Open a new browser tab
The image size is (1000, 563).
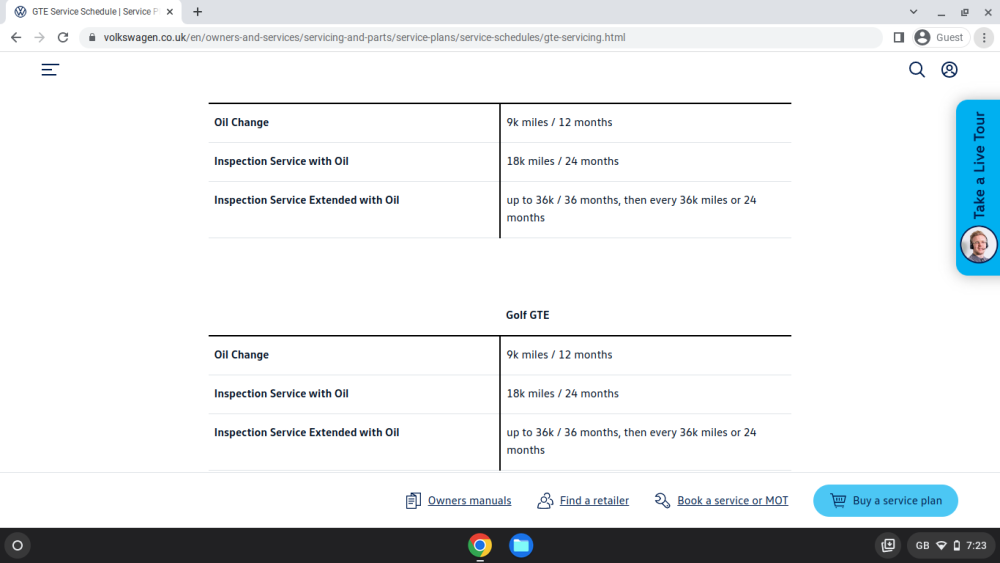198,11
